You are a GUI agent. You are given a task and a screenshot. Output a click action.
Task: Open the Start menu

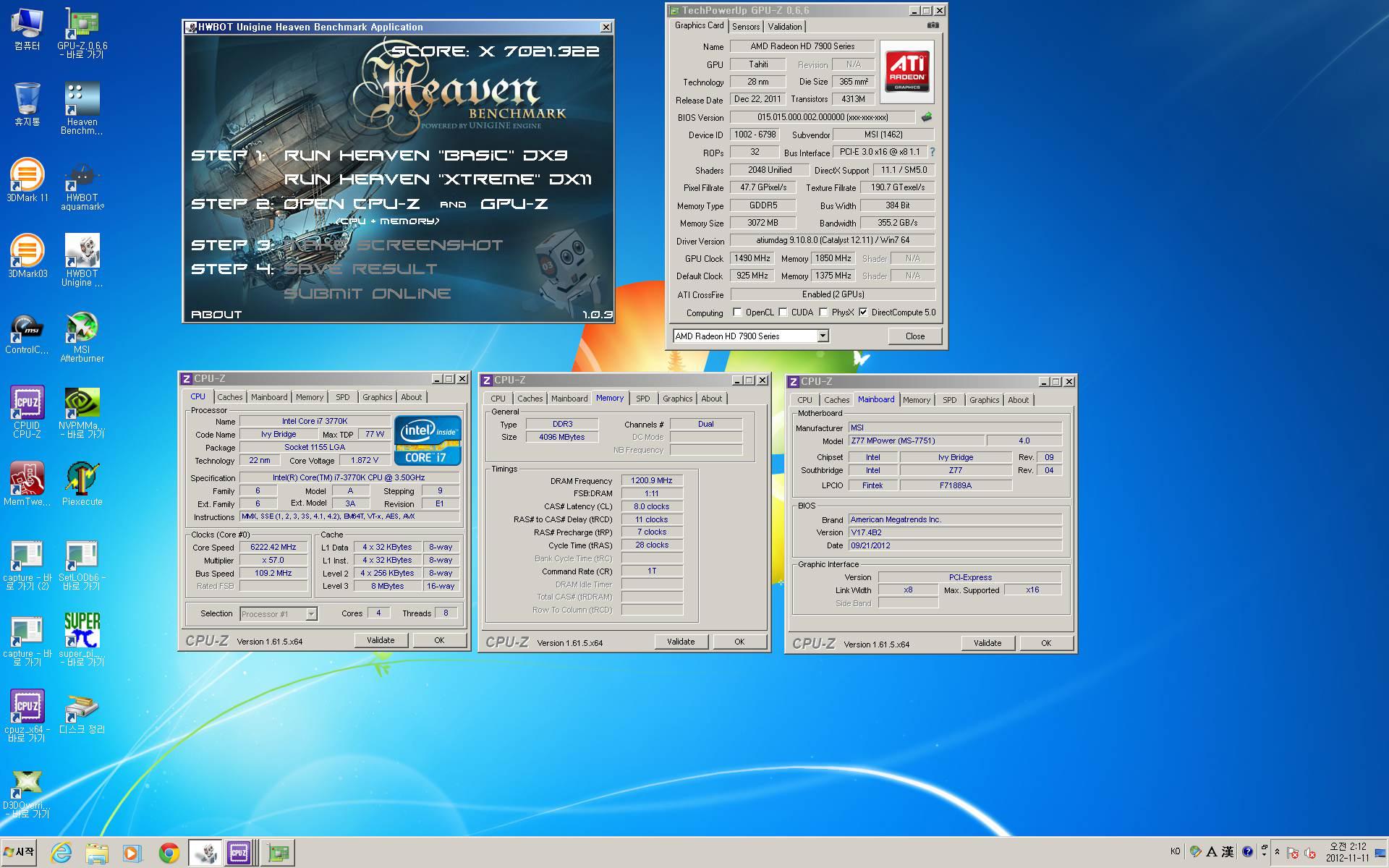pyautogui.click(x=19, y=852)
